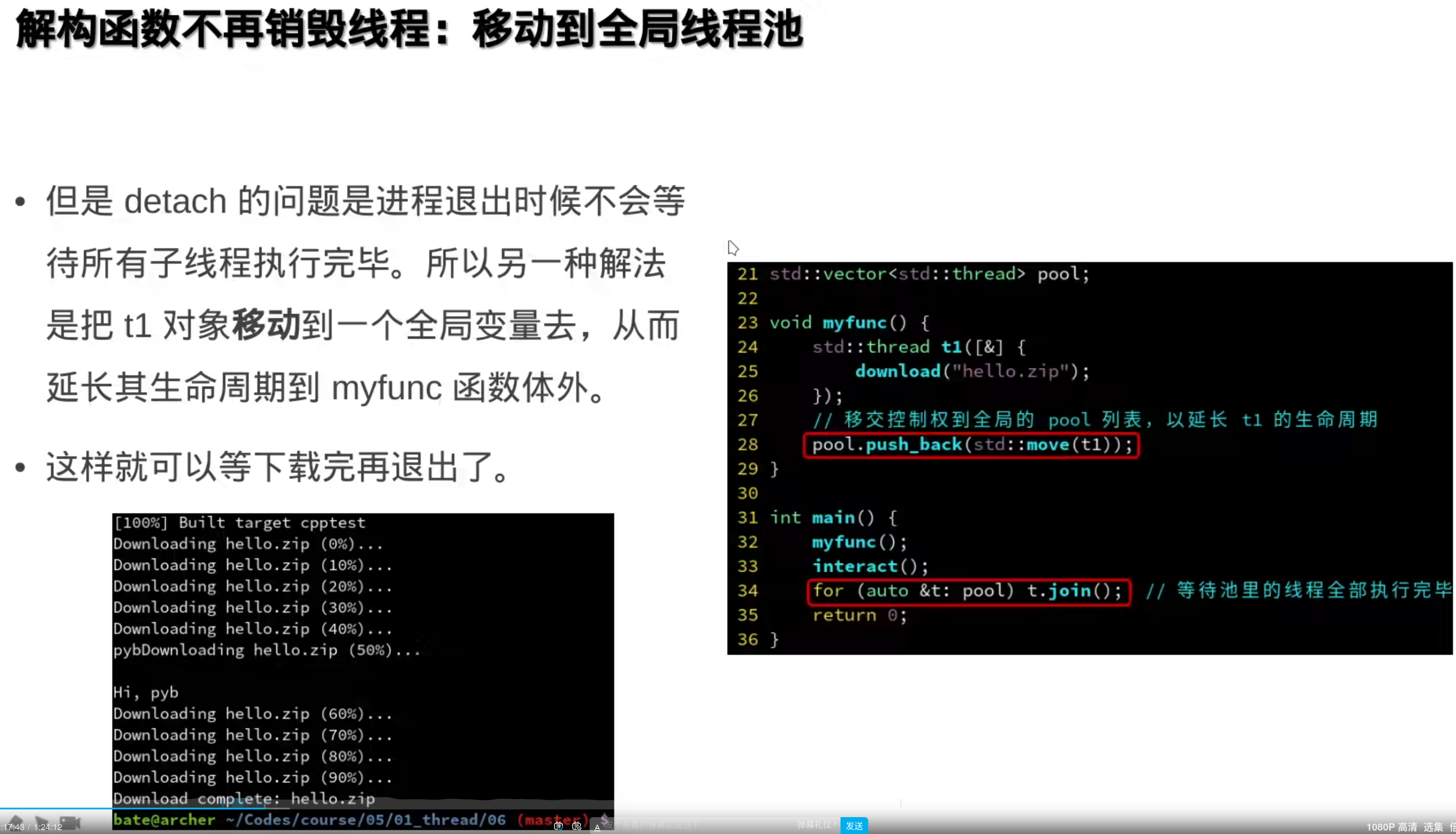Click the play arrow icon in player bar
This screenshot has height=834, width=1456.
tap(42, 823)
